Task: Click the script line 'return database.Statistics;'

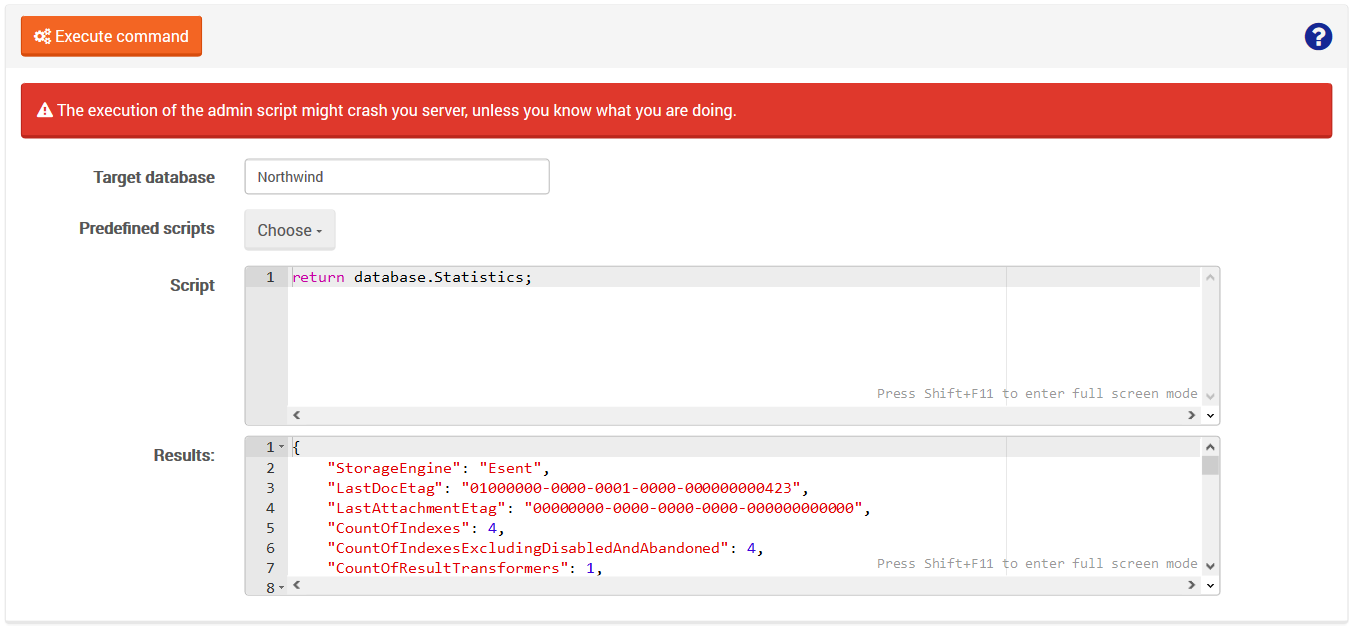Action: coord(412,277)
